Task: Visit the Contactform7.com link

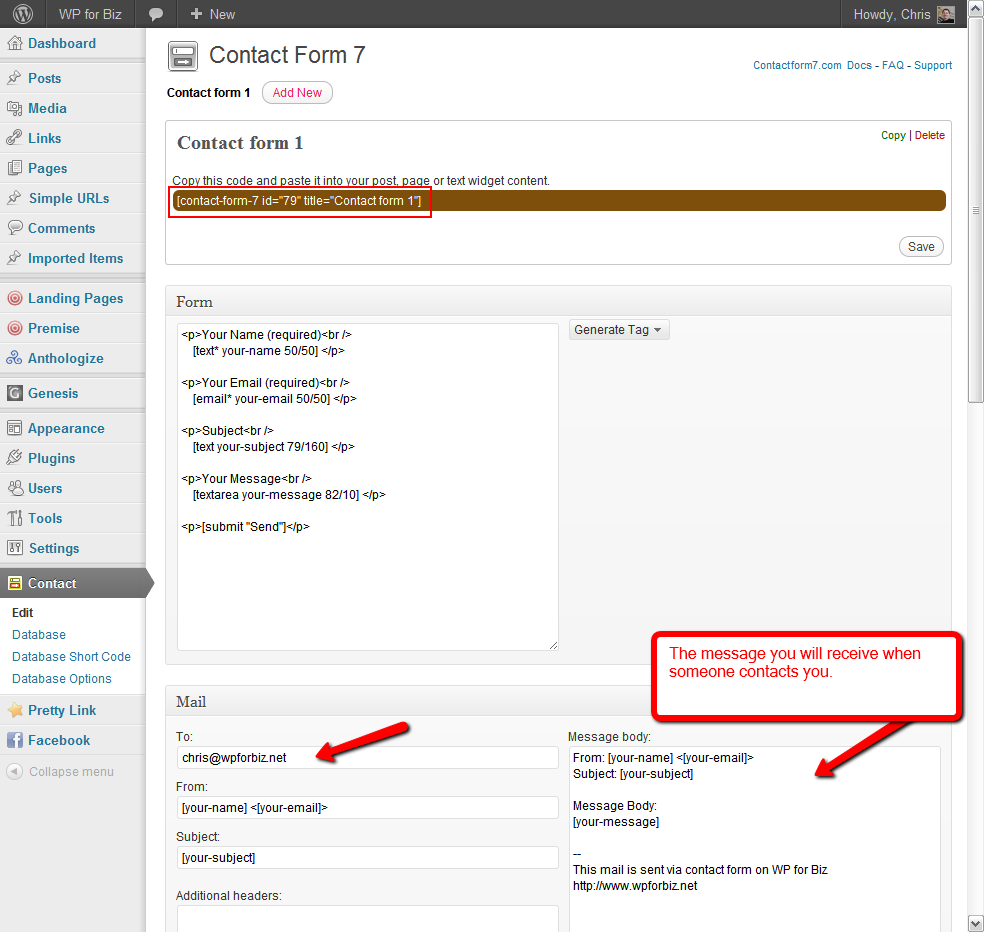Action: point(797,65)
